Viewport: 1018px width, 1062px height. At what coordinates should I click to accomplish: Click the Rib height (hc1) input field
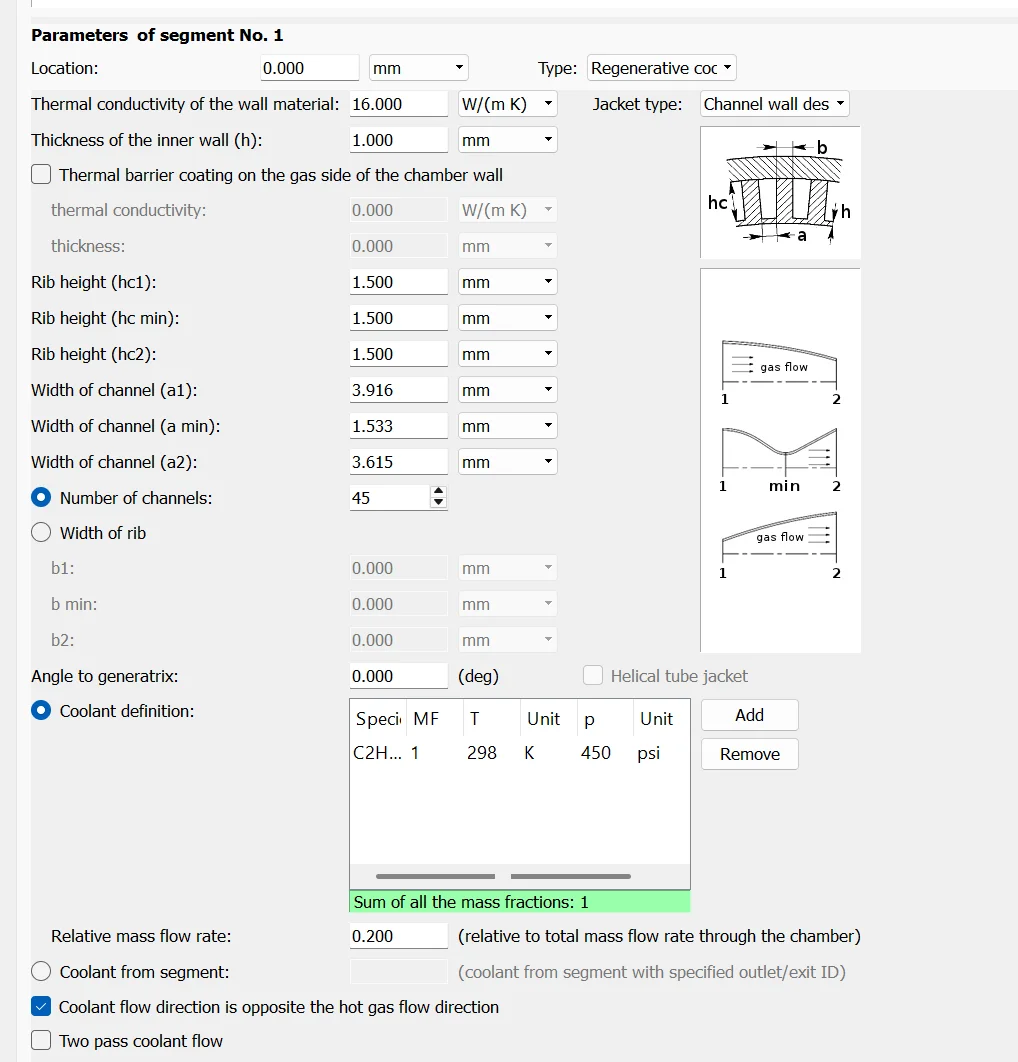[x=398, y=282]
